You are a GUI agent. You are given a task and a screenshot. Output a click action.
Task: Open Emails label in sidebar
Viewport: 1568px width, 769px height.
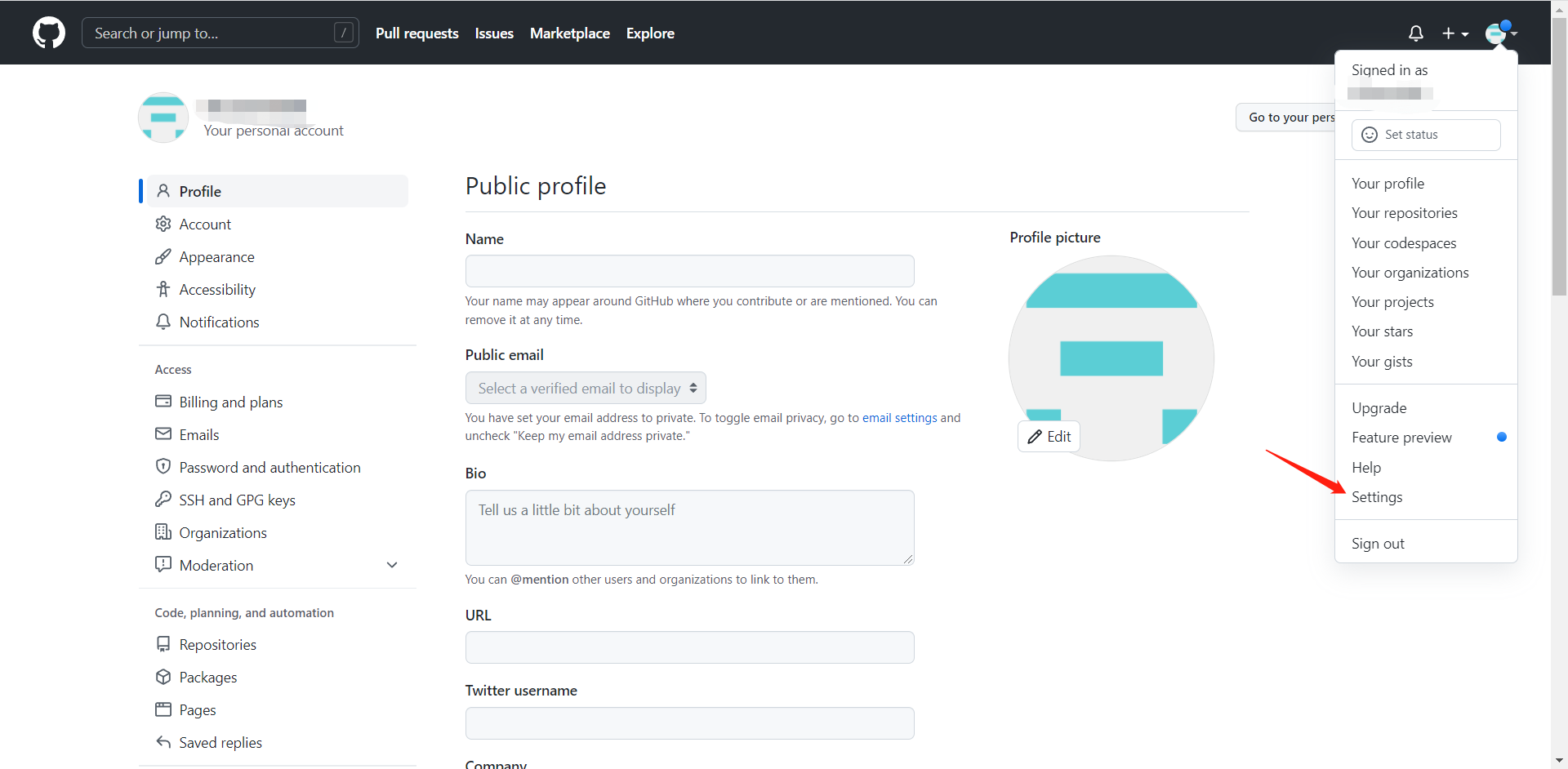199,435
